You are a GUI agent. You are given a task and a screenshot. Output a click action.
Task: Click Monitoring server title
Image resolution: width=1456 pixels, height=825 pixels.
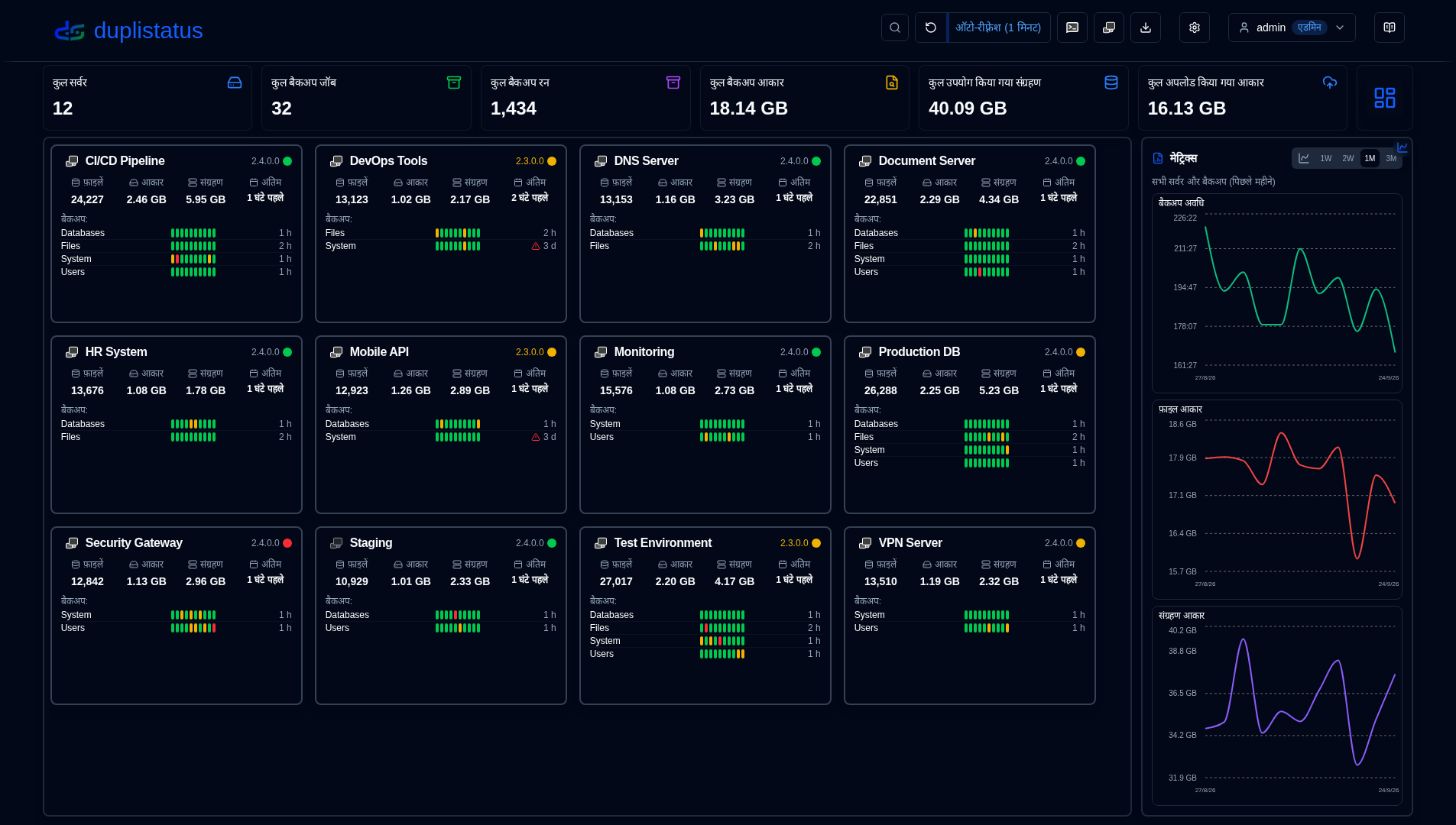click(644, 352)
